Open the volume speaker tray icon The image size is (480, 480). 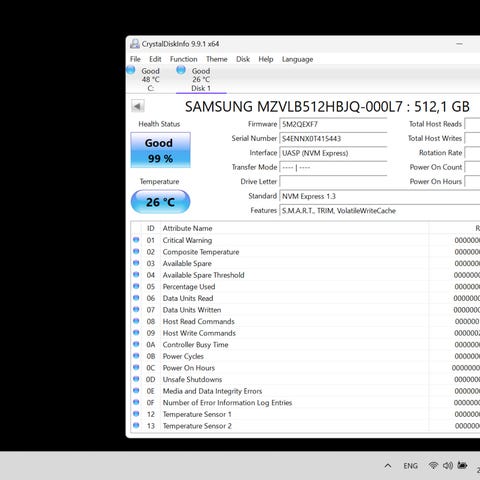pyautogui.click(x=447, y=465)
